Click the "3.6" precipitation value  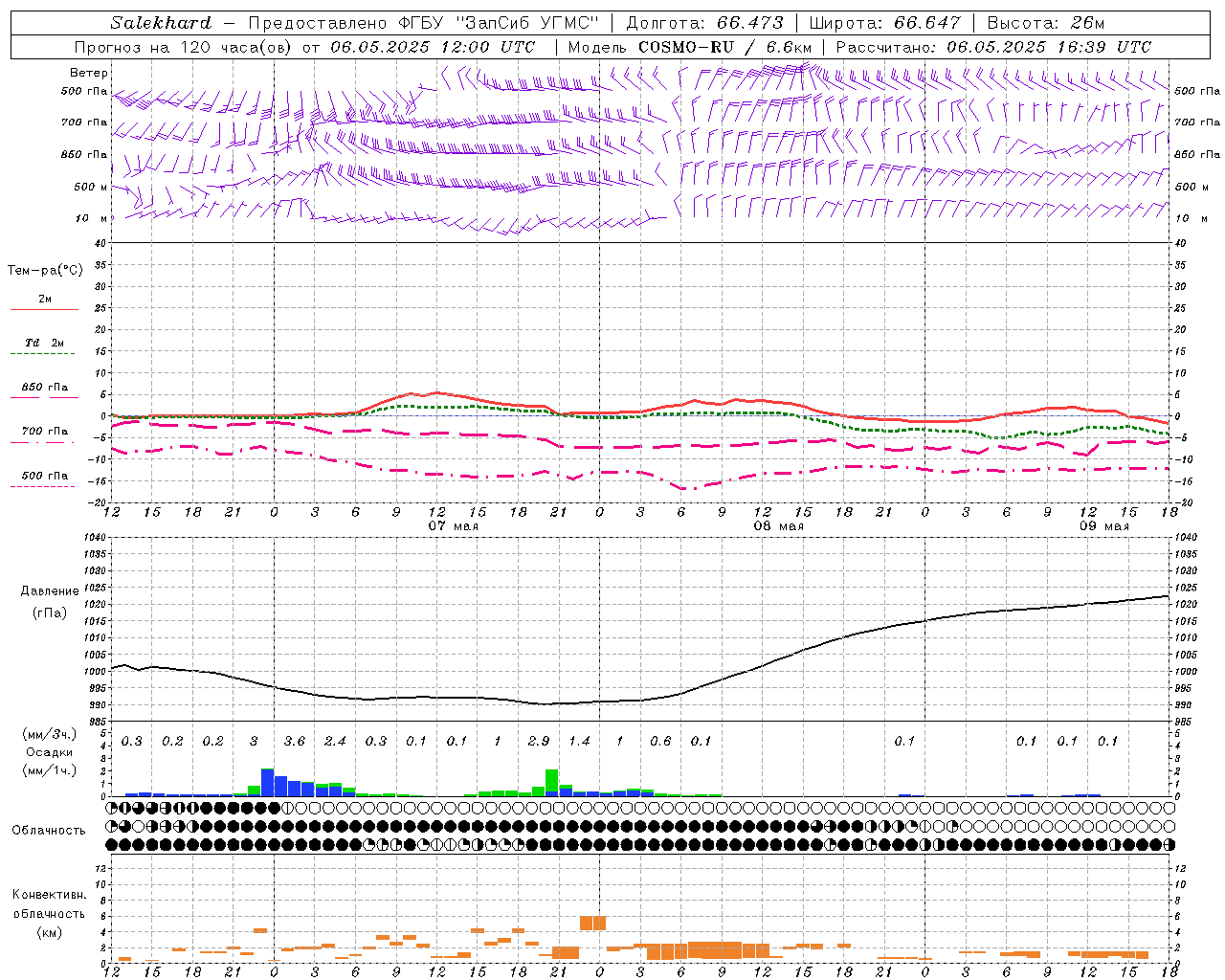coord(295,741)
